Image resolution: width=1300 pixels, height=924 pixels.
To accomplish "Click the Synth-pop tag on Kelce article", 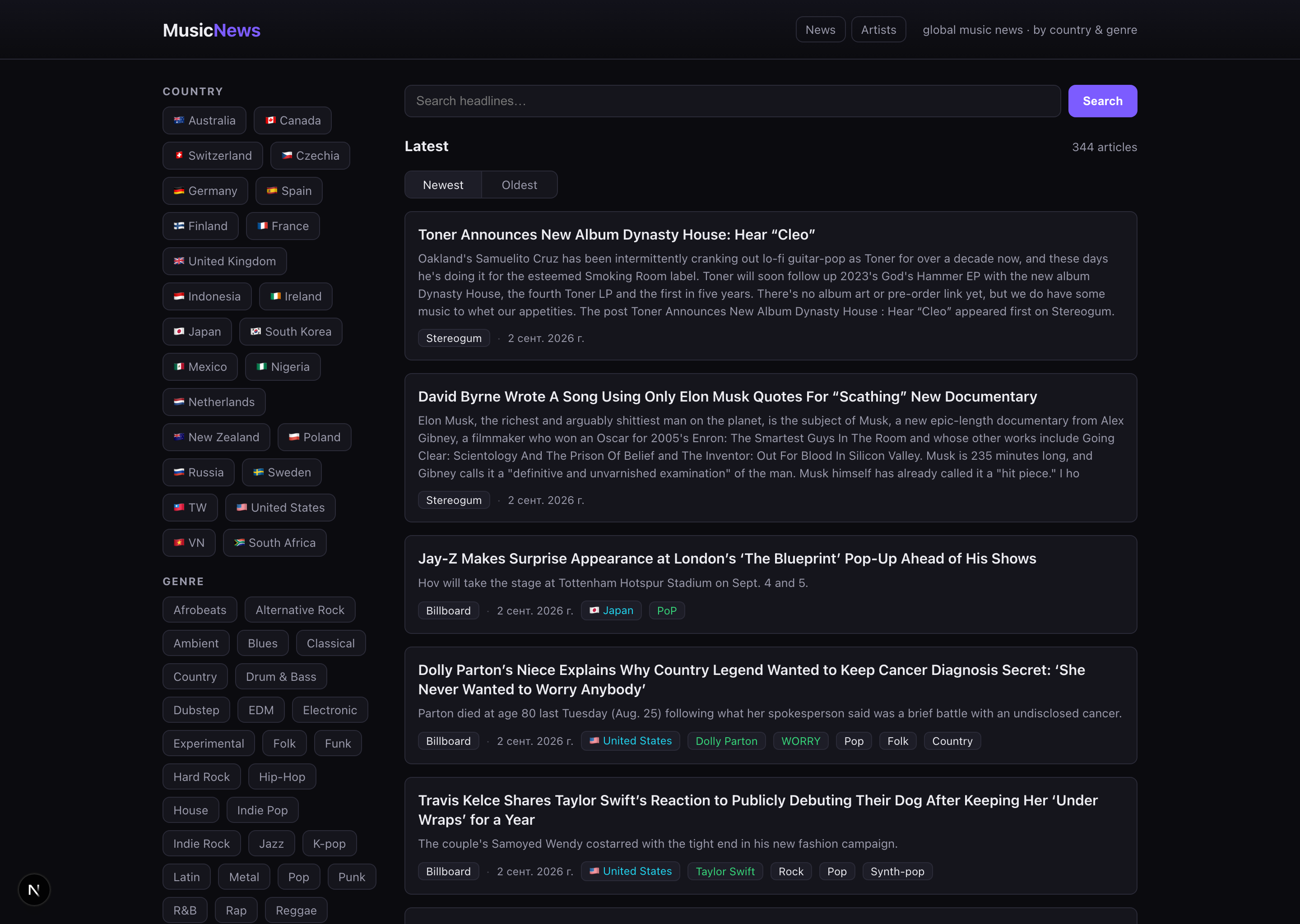I will pos(897,872).
